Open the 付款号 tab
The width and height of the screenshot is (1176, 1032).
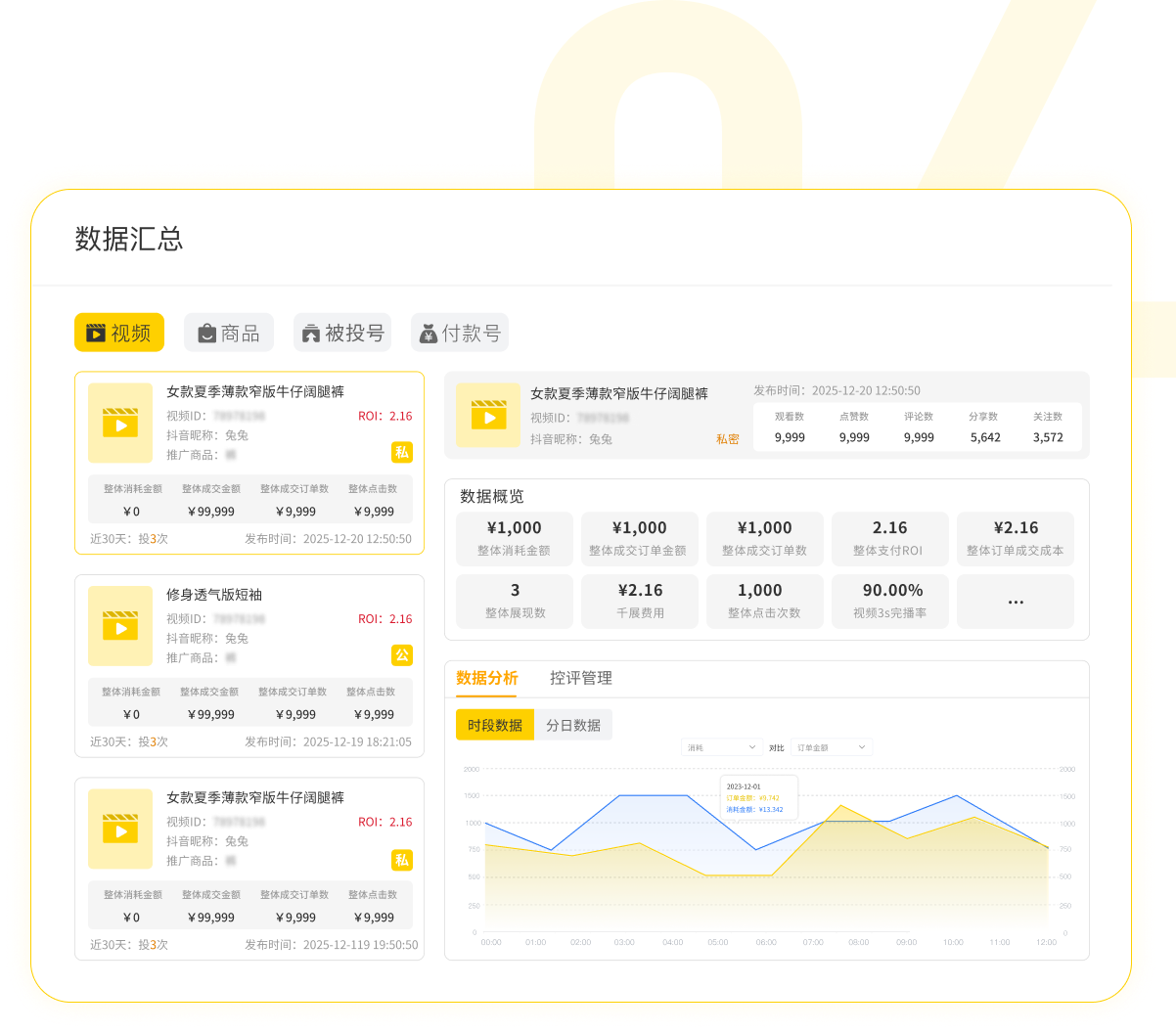(460, 333)
